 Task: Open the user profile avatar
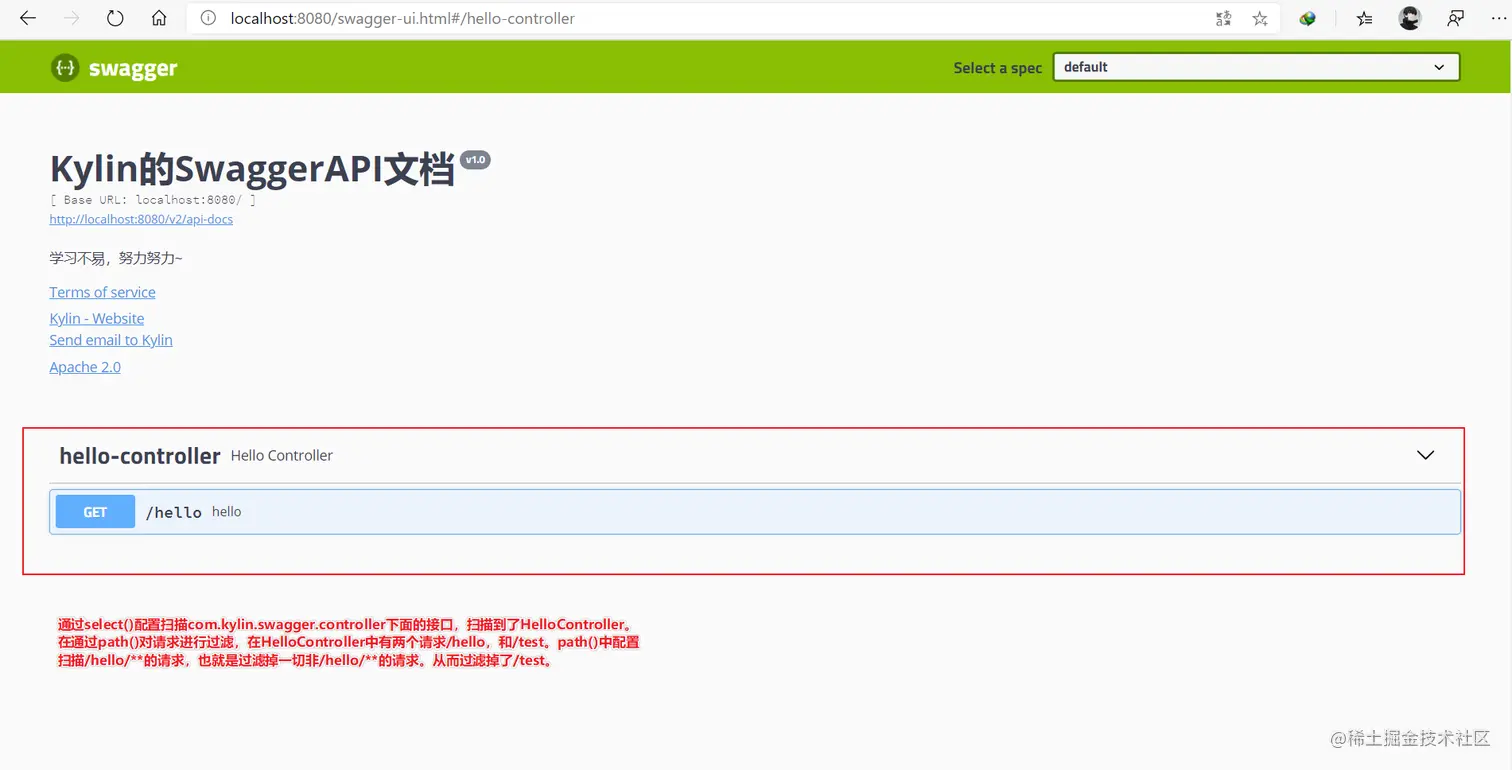click(1410, 18)
